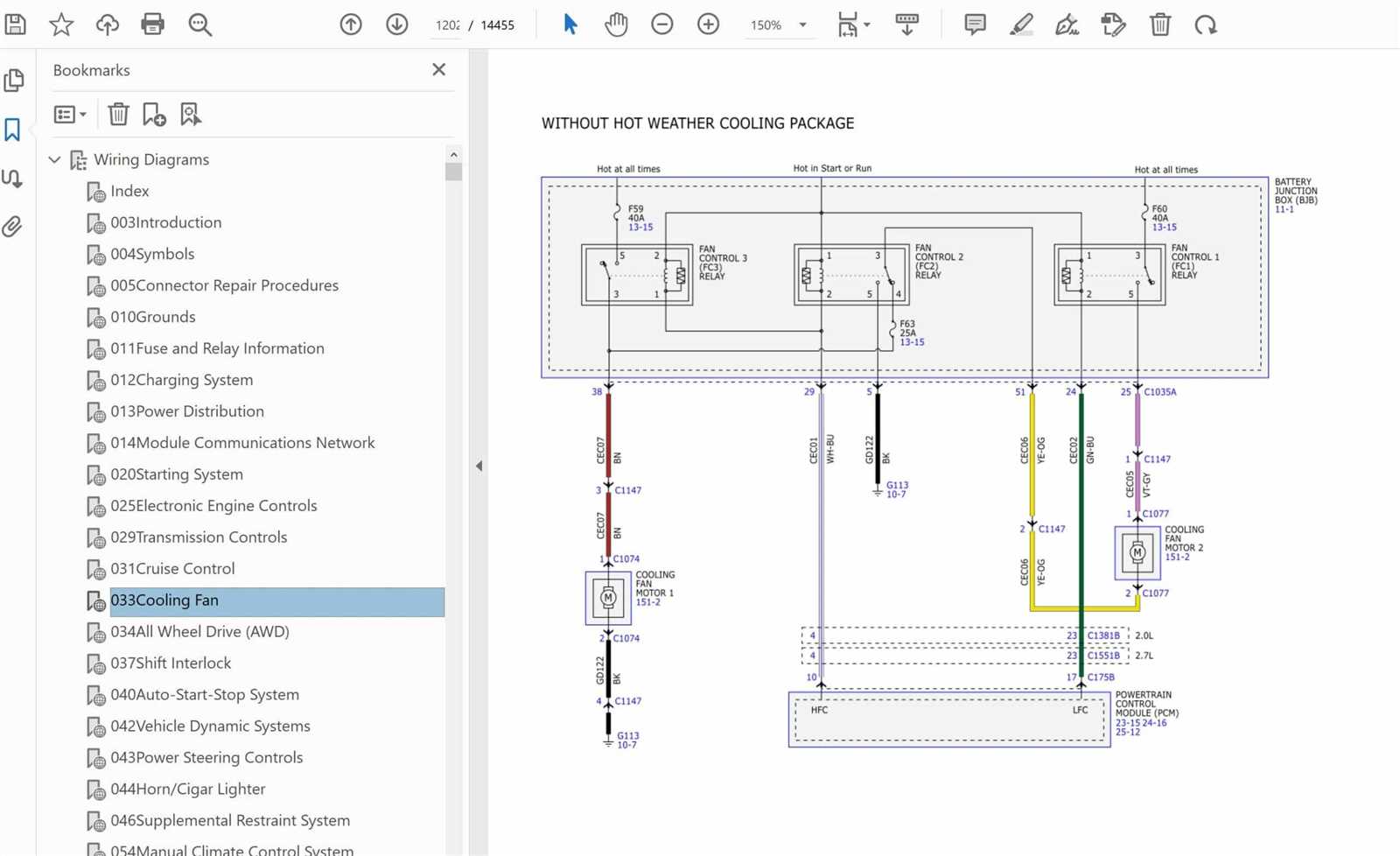1400x856 pixels.
Task: Add a new bookmark
Action: [x=154, y=114]
